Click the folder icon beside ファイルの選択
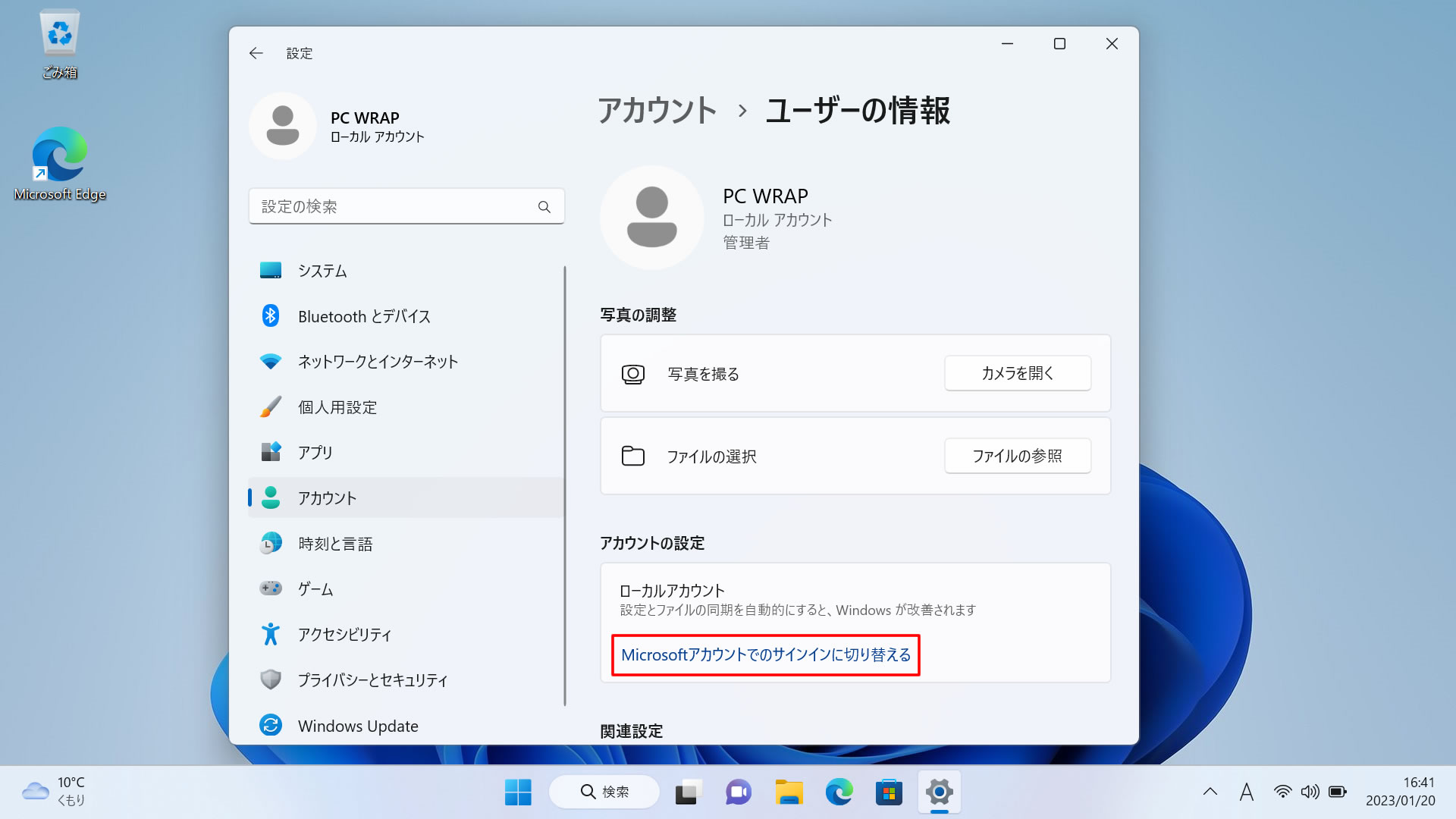This screenshot has height=819, width=1456. pyautogui.click(x=633, y=456)
